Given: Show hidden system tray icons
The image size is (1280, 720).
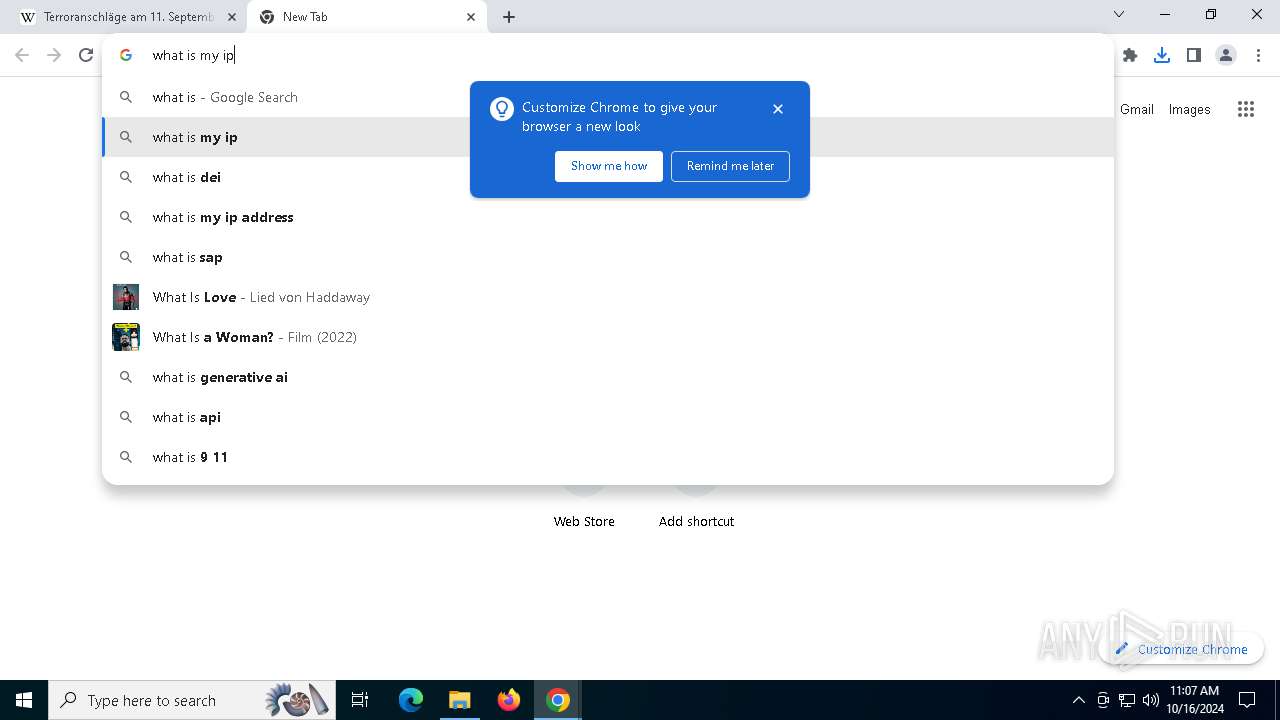Looking at the screenshot, I should [x=1078, y=700].
